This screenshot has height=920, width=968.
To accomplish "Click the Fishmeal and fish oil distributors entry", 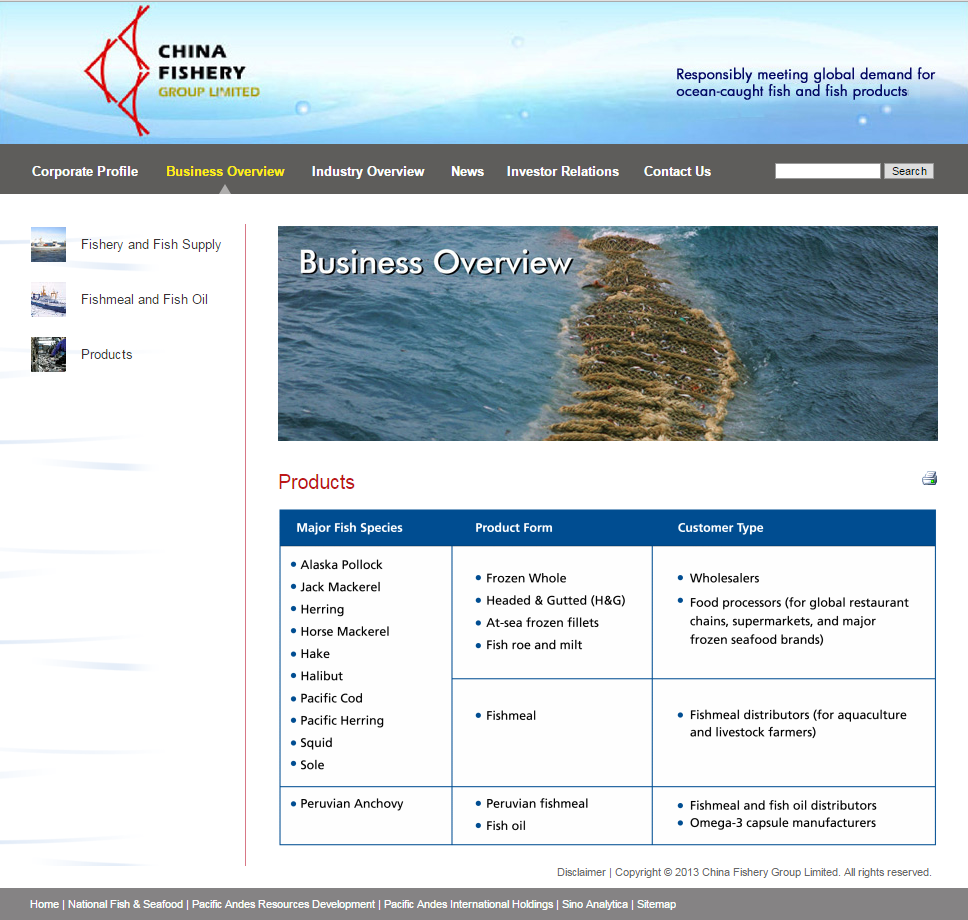I will pyautogui.click(x=783, y=805).
